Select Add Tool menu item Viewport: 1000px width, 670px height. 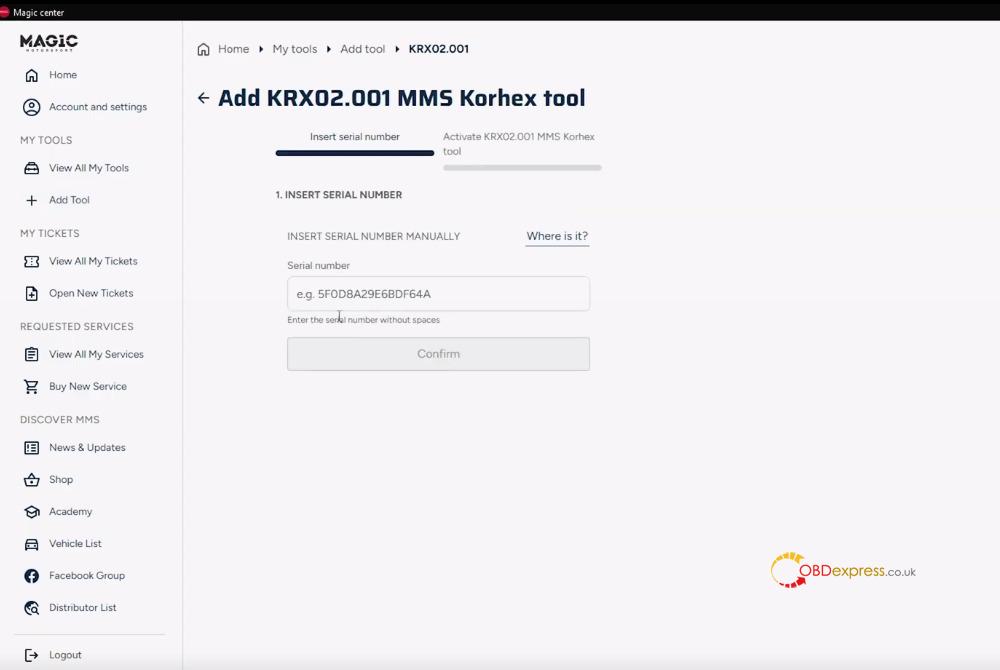click(x=70, y=200)
